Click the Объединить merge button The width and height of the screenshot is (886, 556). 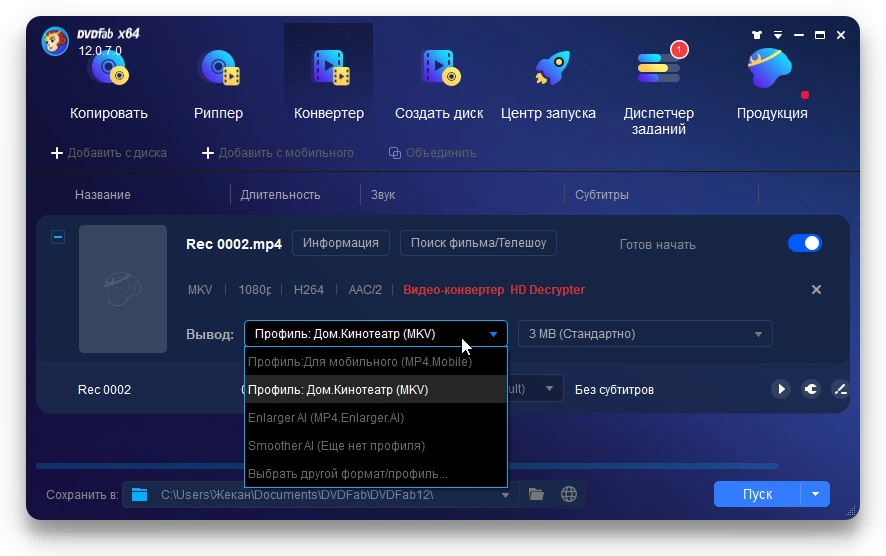pos(432,153)
